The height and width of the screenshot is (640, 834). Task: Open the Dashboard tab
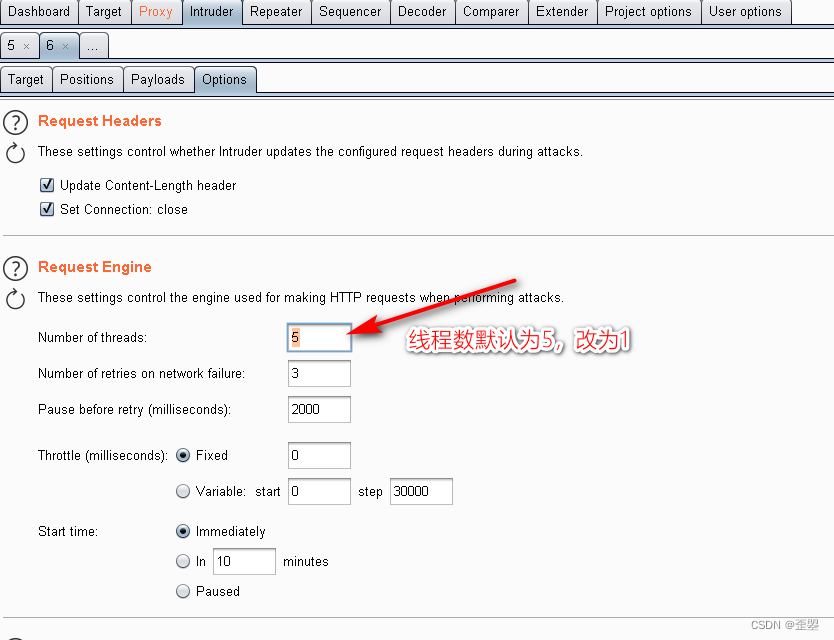39,12
